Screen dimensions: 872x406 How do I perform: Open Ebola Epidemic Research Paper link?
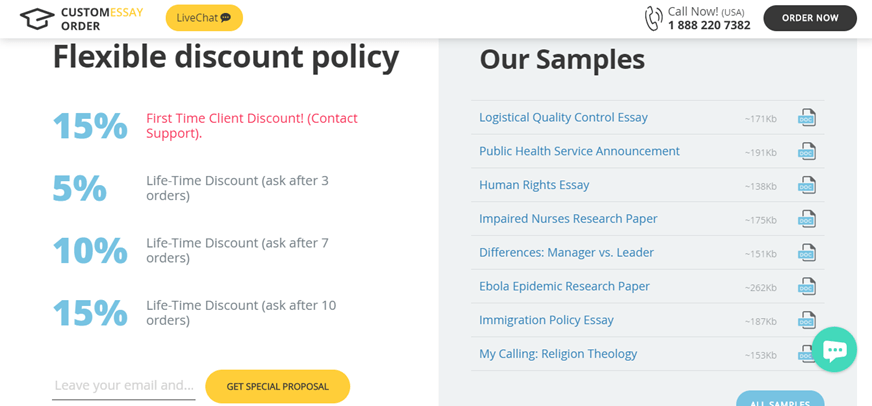click(564, 286)
